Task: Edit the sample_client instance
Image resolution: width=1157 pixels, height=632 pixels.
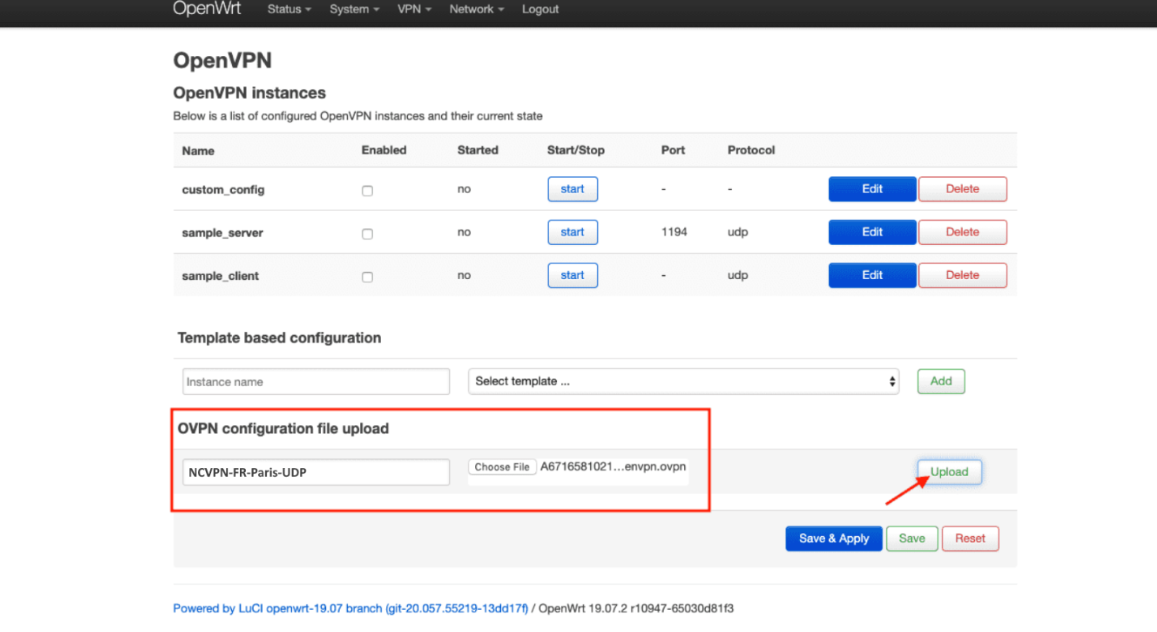Action: tap(871, 275)
